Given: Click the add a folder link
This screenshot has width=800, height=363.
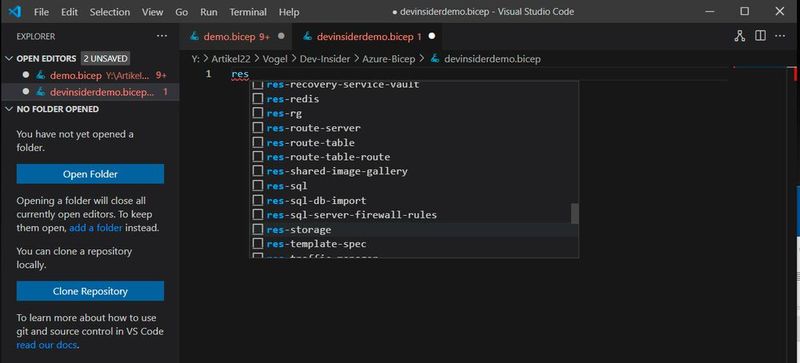Looking at the screenshot, I should click(96, 228).
